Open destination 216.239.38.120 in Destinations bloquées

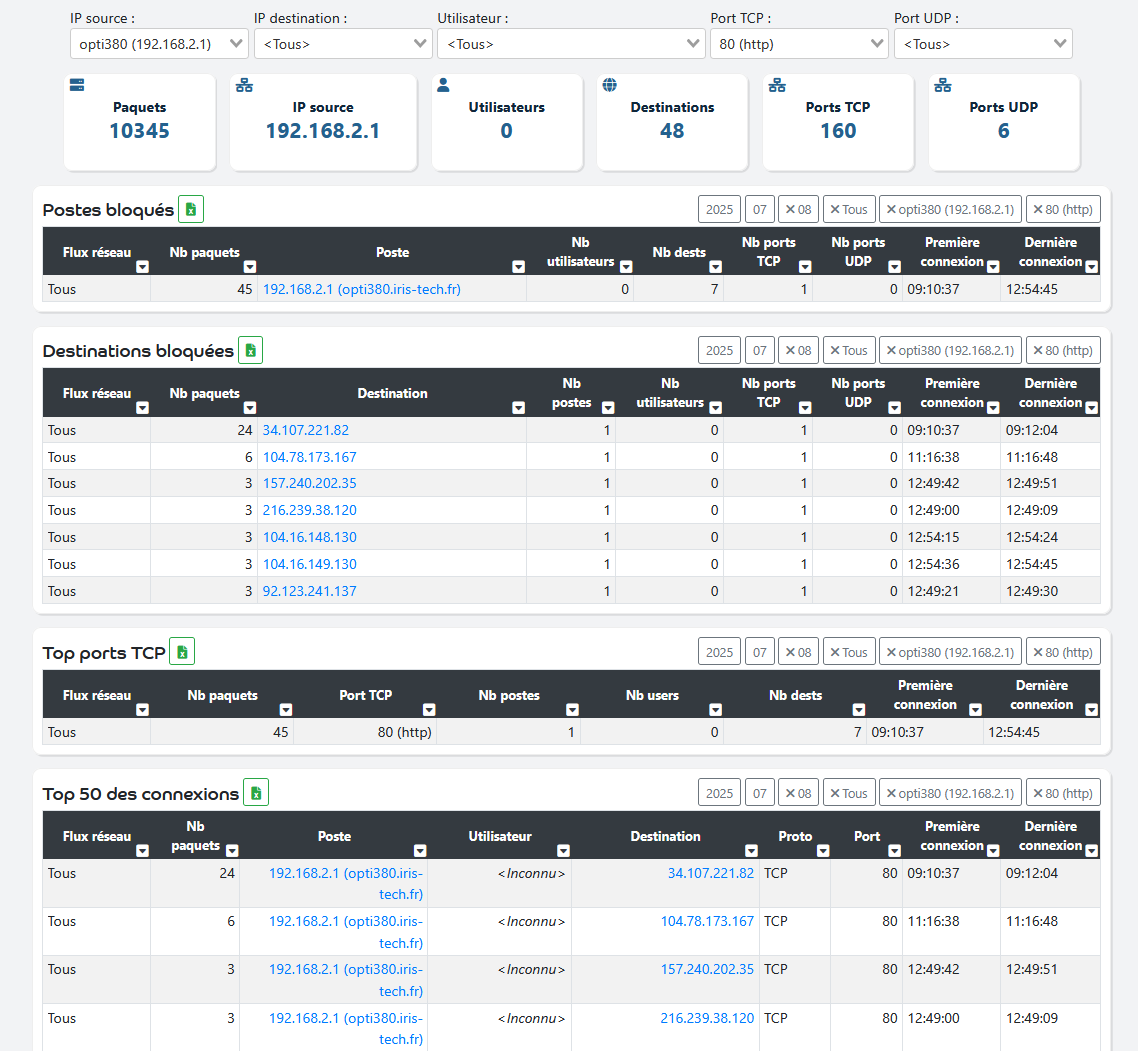pos(309,510)
